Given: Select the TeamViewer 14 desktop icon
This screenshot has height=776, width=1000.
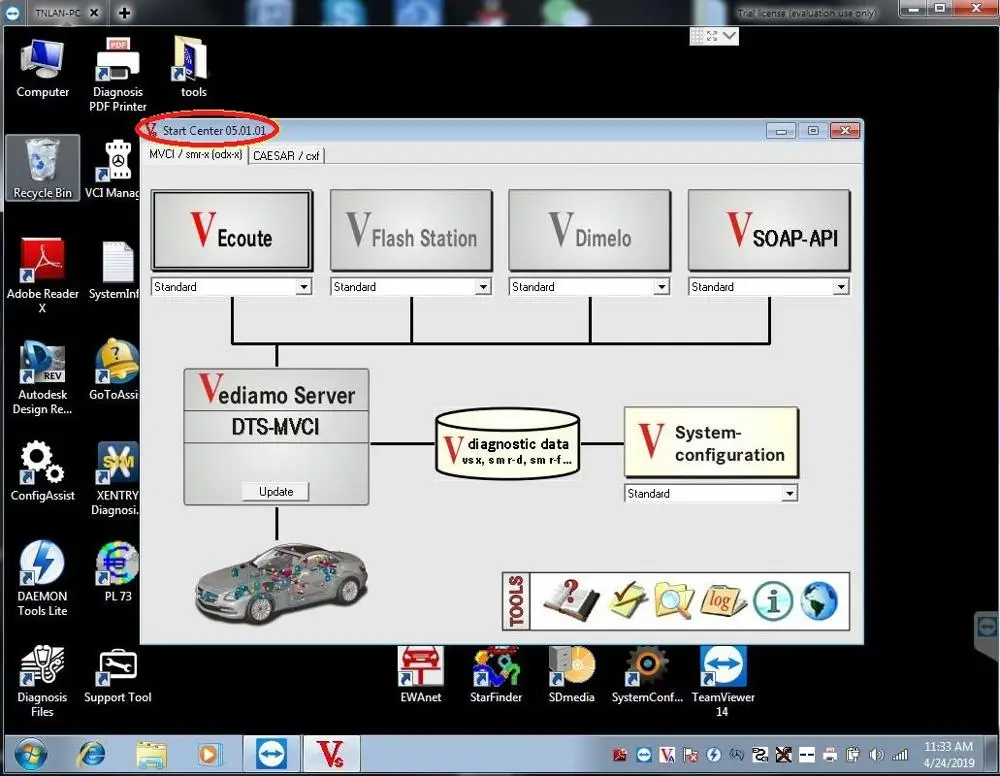Looking at the screenshot, I should click(723, 681).
